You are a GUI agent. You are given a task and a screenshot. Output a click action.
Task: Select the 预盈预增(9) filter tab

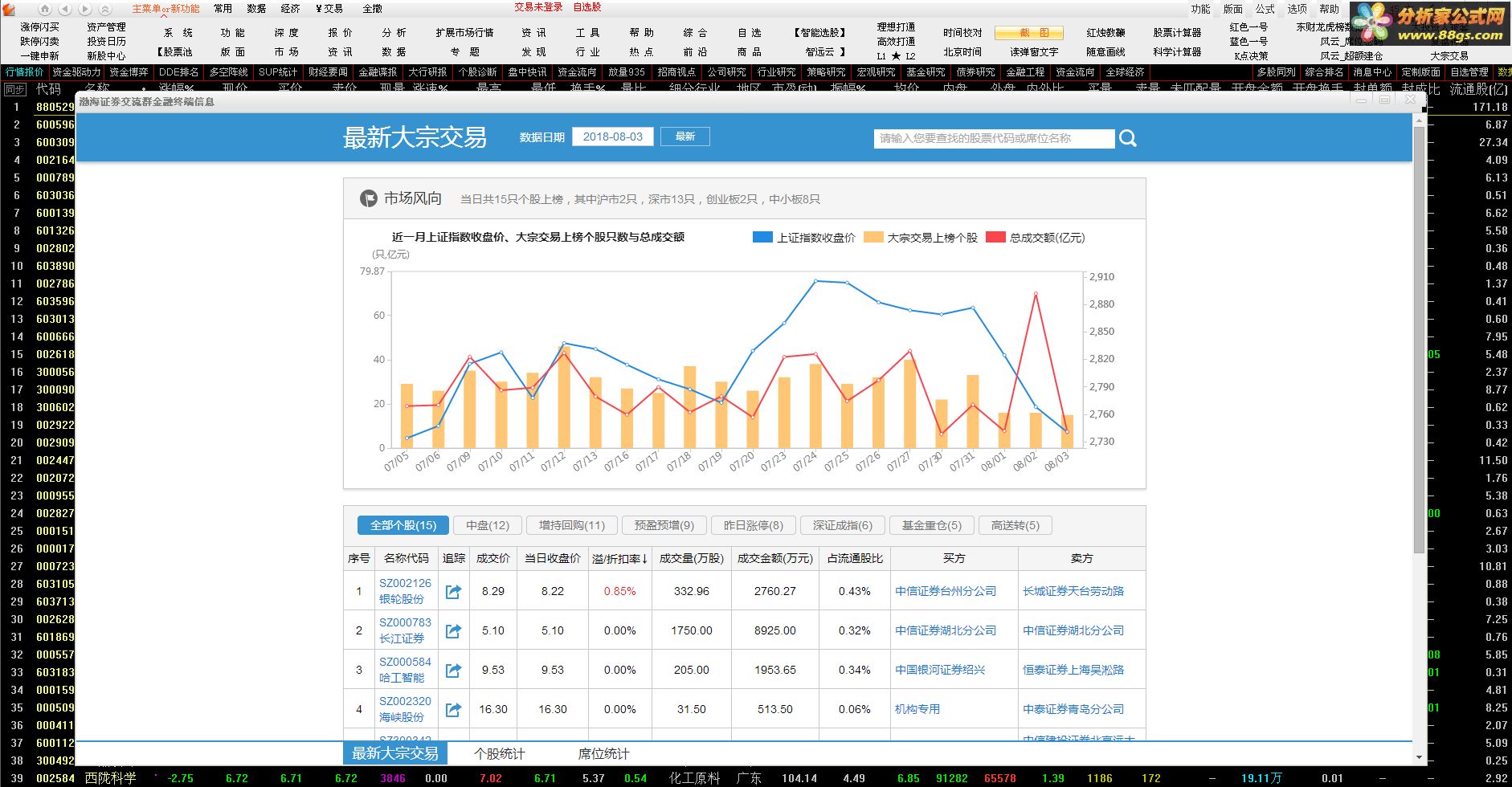(664, 525)
